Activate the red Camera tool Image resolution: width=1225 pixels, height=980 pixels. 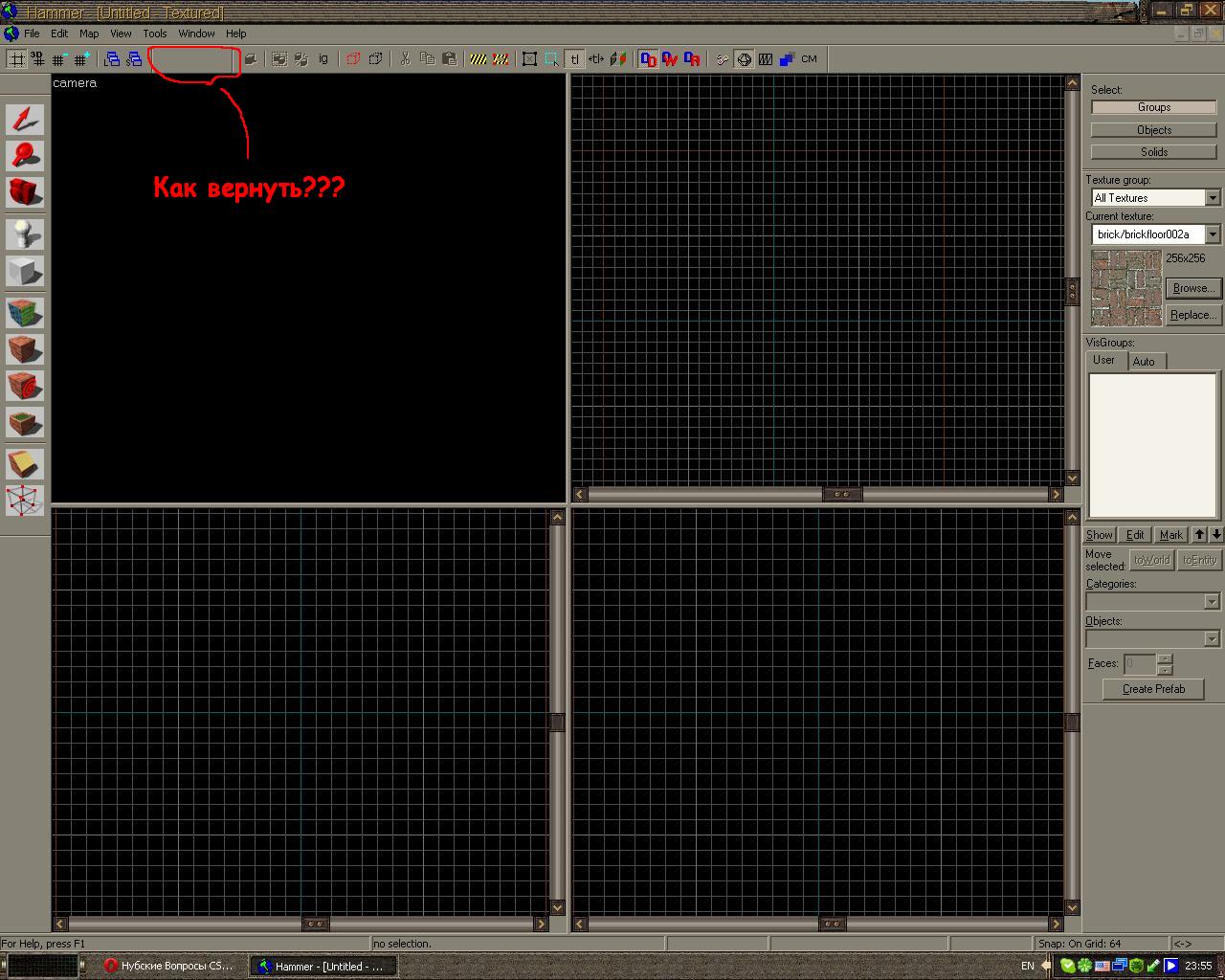(25, 192)
